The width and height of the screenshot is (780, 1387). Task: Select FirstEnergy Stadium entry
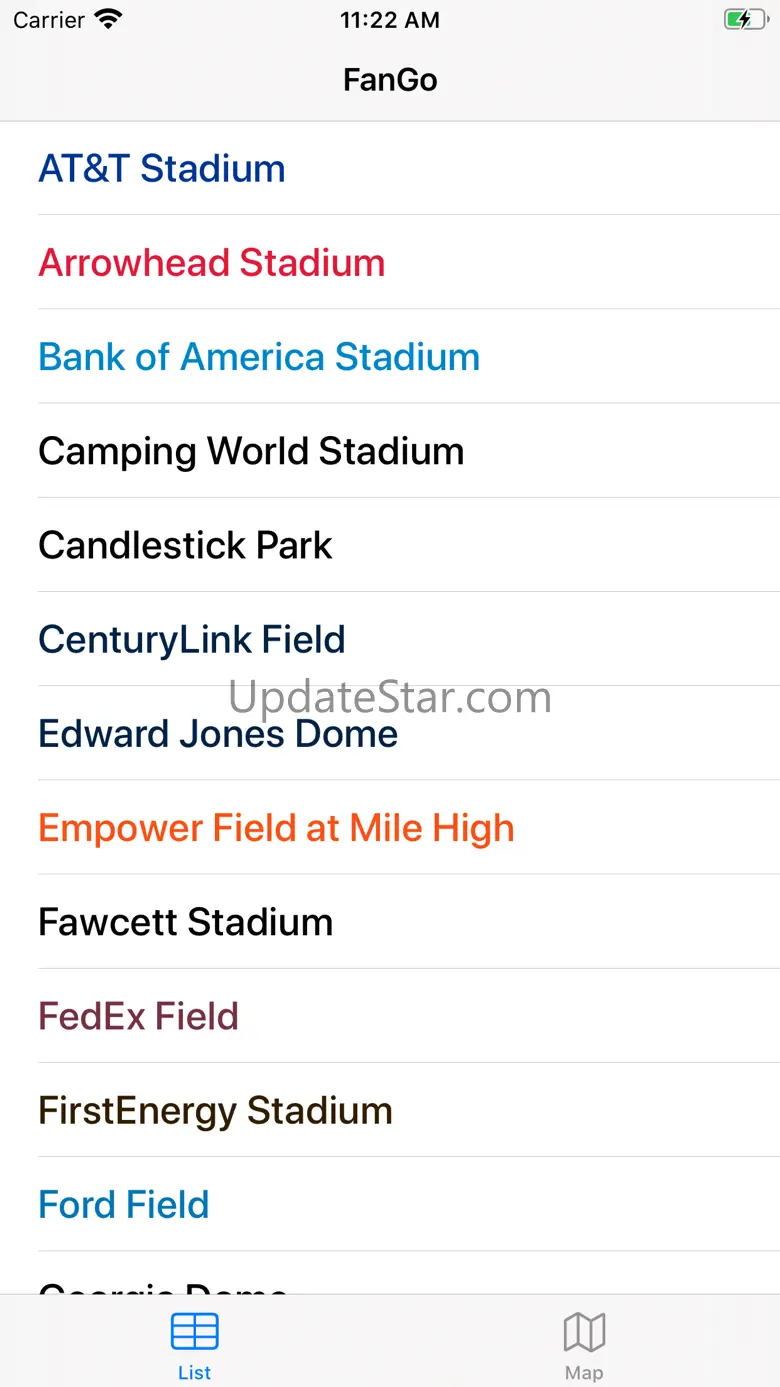pyautogui.click(x=390, y=1109)
